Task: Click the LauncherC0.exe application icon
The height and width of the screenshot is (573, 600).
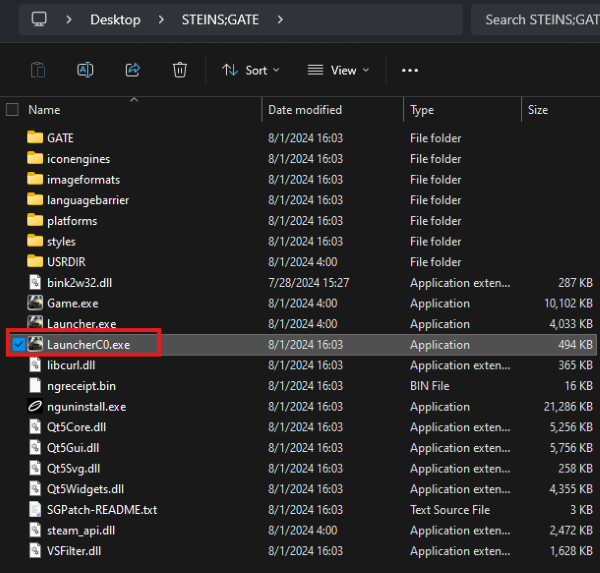Action: 35,344
